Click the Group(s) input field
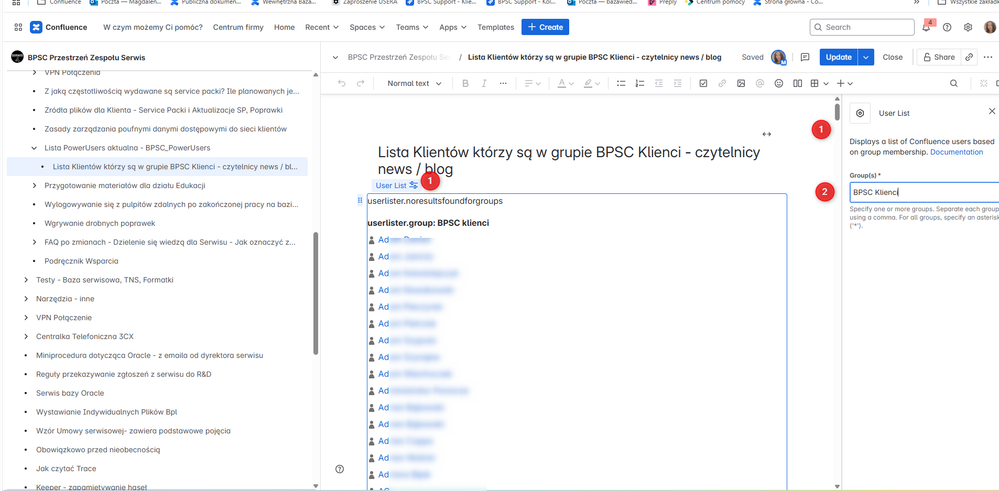The width and height of the screenshot is (999, 491). tap(924, 192)
